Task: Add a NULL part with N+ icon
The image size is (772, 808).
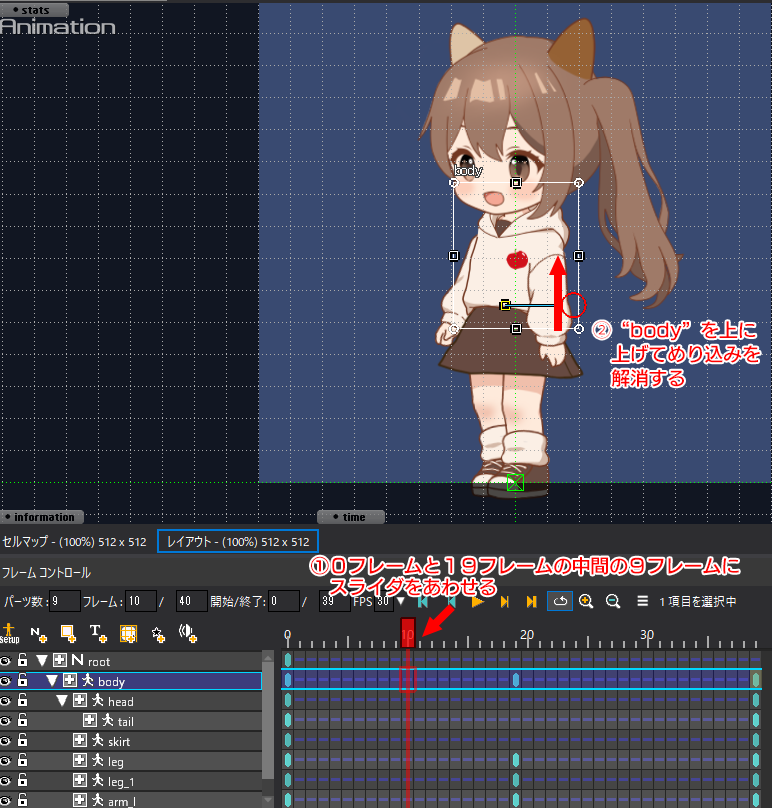Action: (38, 634)
